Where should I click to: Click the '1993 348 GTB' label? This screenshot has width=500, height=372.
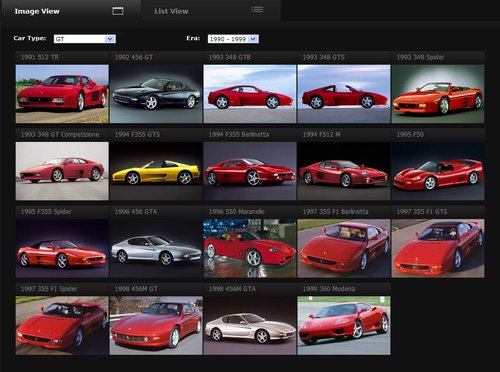click(x=229, y=57)
